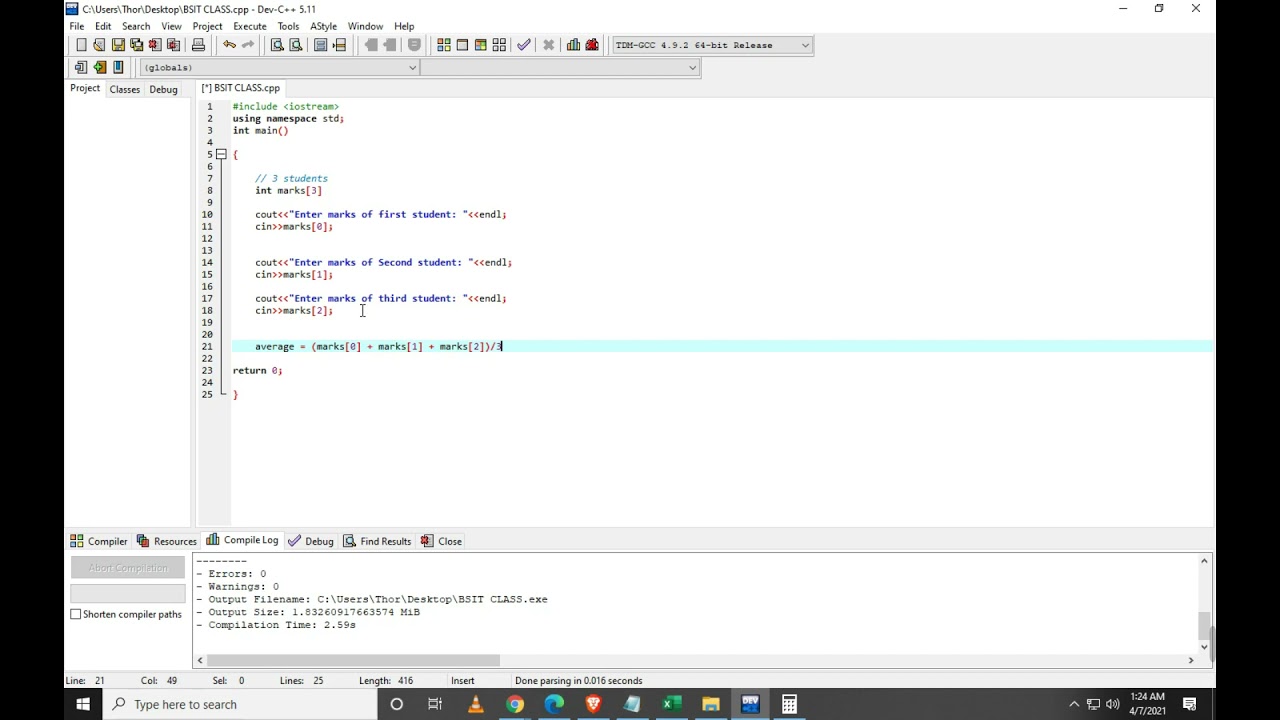Switch to the Classes tab in the sidebar
Image resolution: width=1280 pixels, height=720 pixels.
click(125, 89)
